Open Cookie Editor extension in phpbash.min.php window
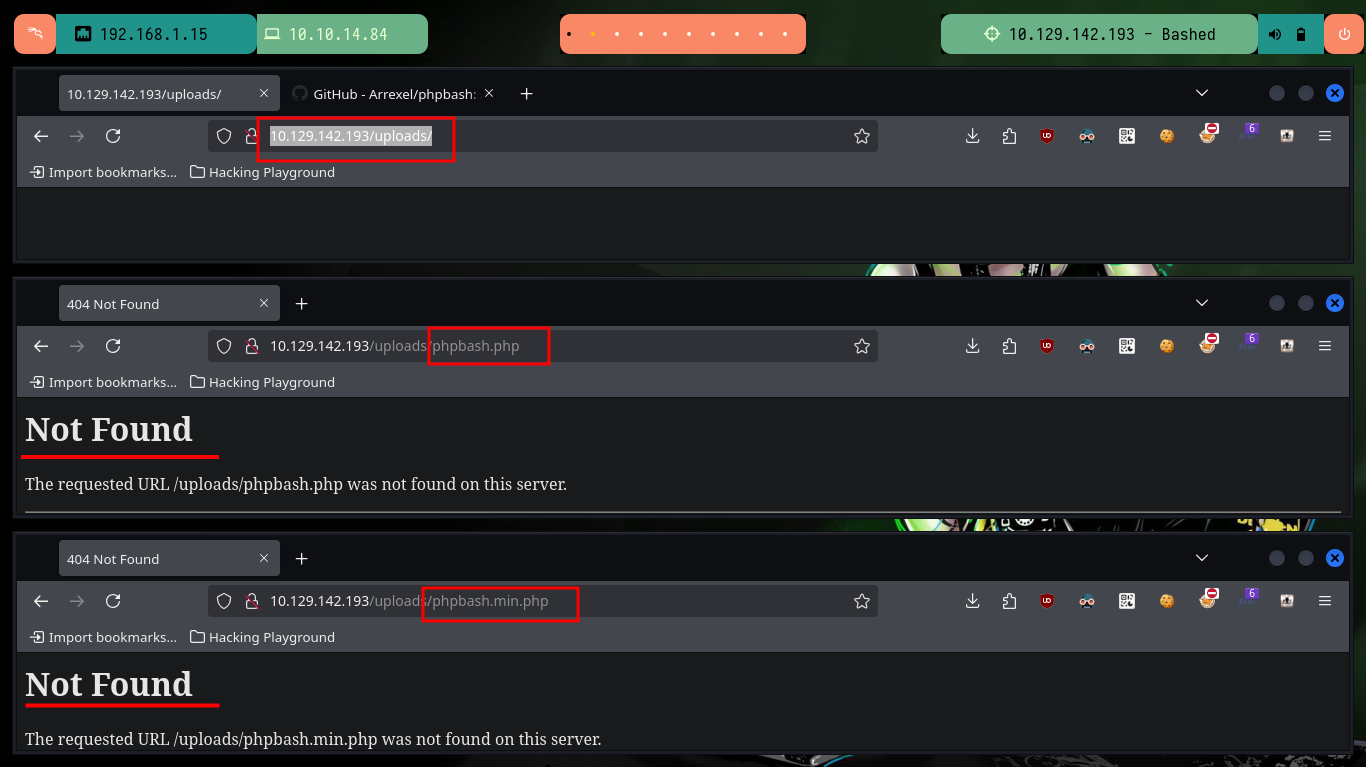The image size is (1366, 767). (x=1167, y=601)
